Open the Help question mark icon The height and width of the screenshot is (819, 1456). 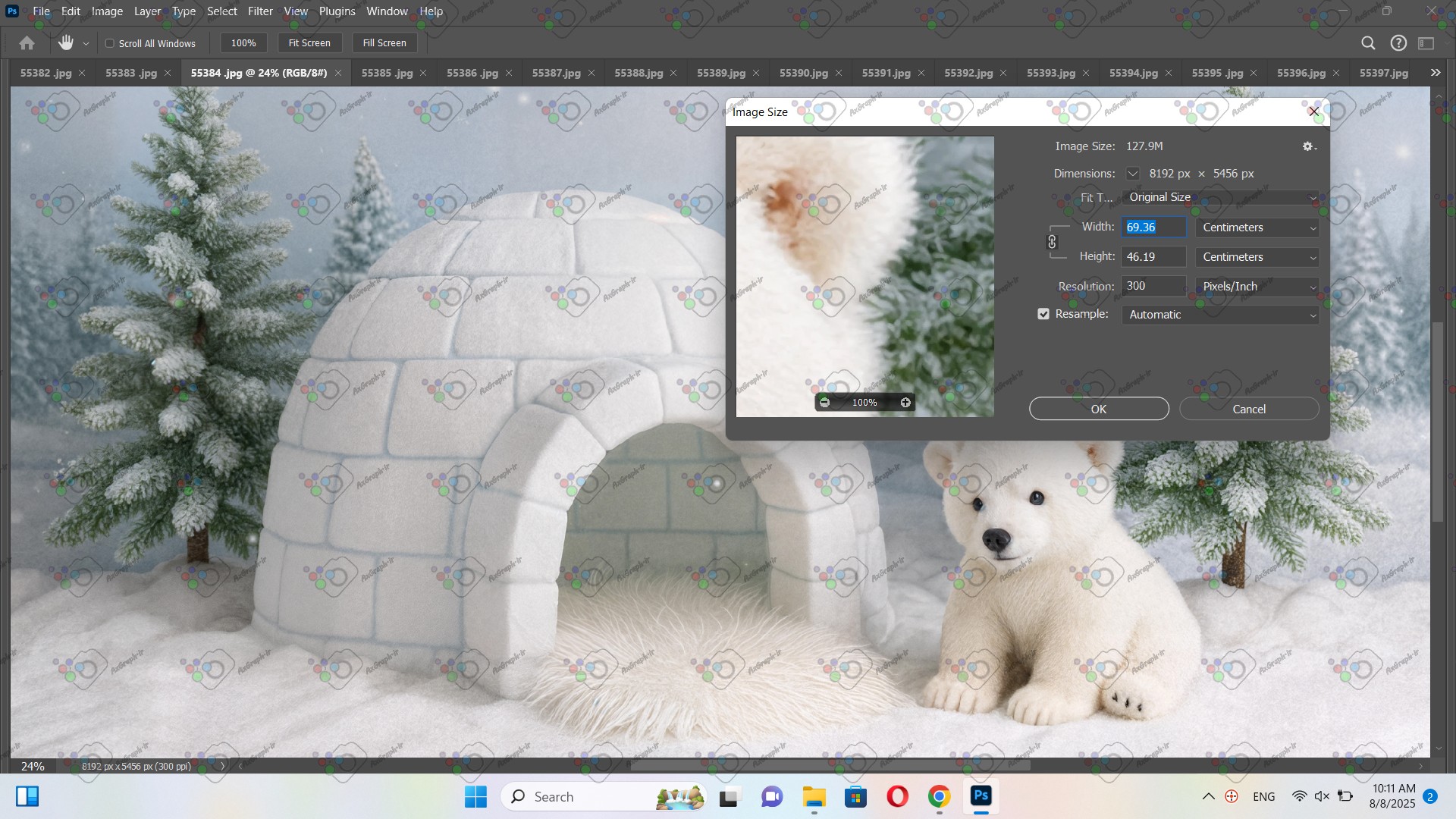(1398, 43)
